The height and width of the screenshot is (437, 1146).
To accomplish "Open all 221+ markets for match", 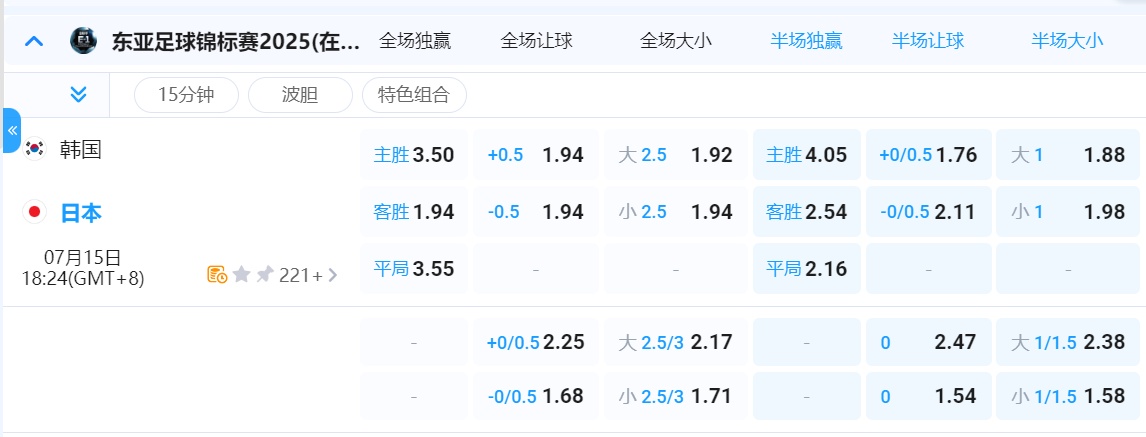I will (308, 275).
